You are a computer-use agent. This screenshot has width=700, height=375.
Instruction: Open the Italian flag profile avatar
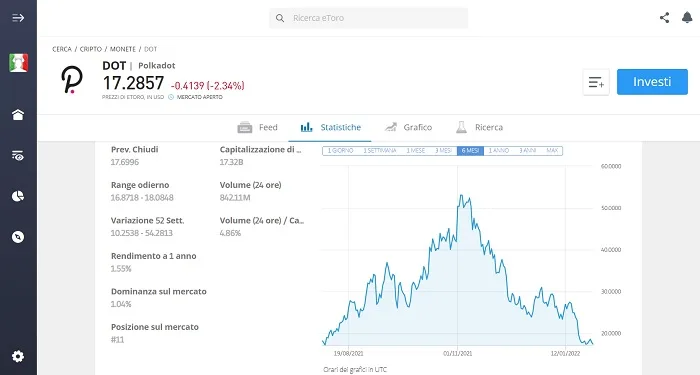pos(18,62)
